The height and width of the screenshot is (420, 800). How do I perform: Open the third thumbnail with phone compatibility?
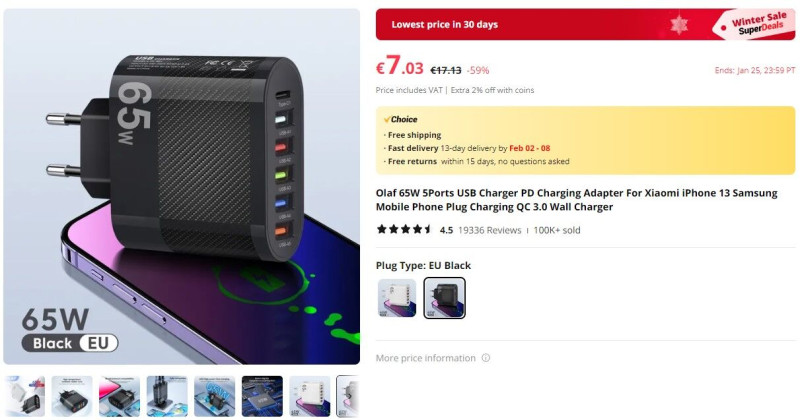(x=119, y=396)
